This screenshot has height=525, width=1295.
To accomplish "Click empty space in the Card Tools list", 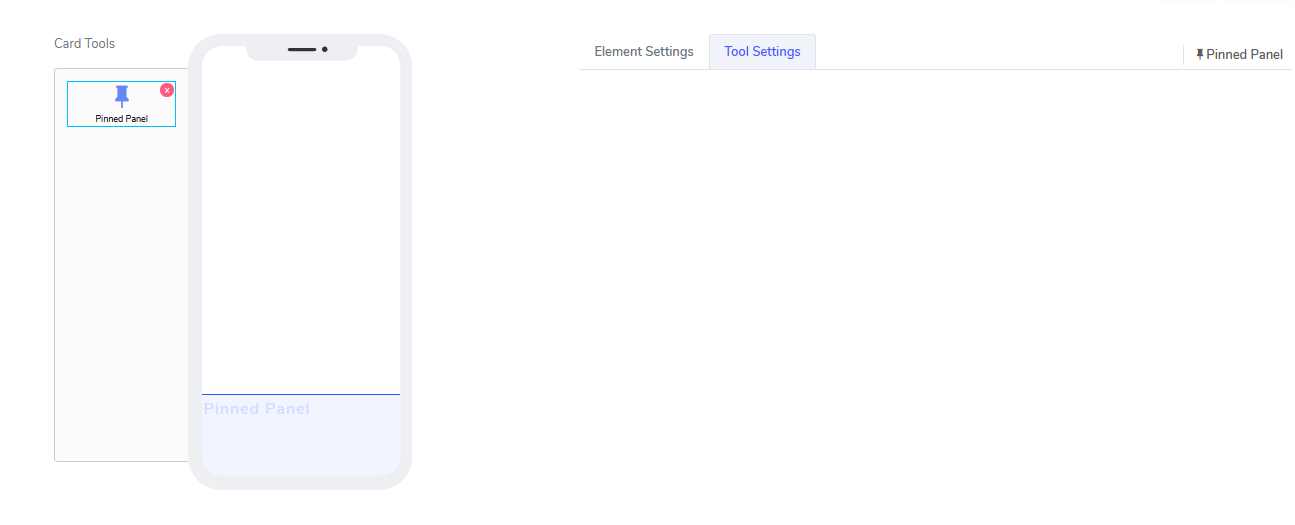I will [x=120, y=300].
